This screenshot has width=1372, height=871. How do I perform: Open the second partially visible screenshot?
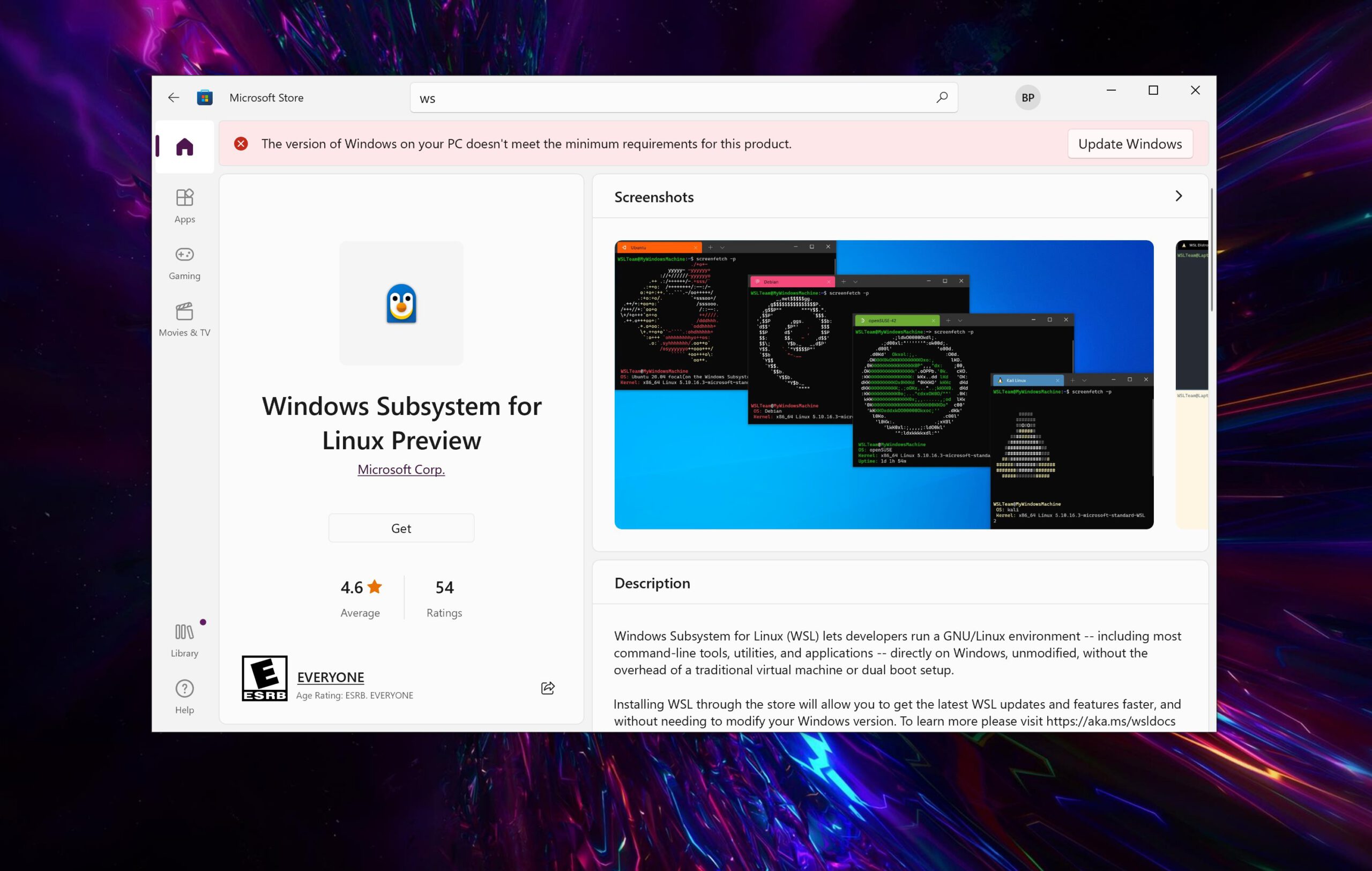(x=1192, y=384)
